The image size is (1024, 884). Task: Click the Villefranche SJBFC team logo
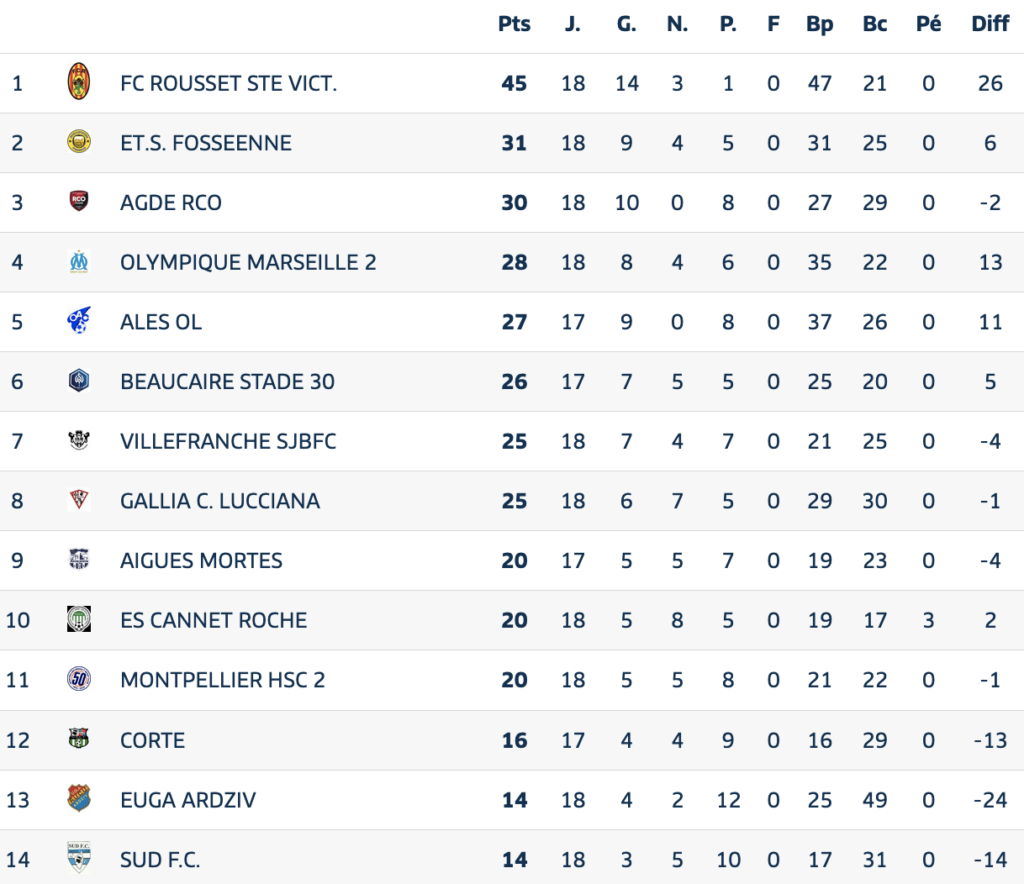coord(79,441)
